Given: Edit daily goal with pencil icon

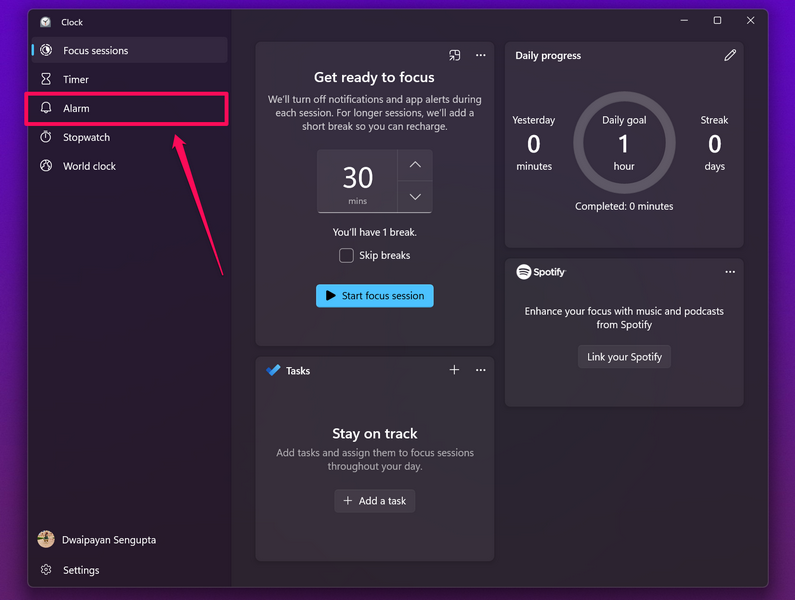Looking at the screenshot, I should 730,56.
